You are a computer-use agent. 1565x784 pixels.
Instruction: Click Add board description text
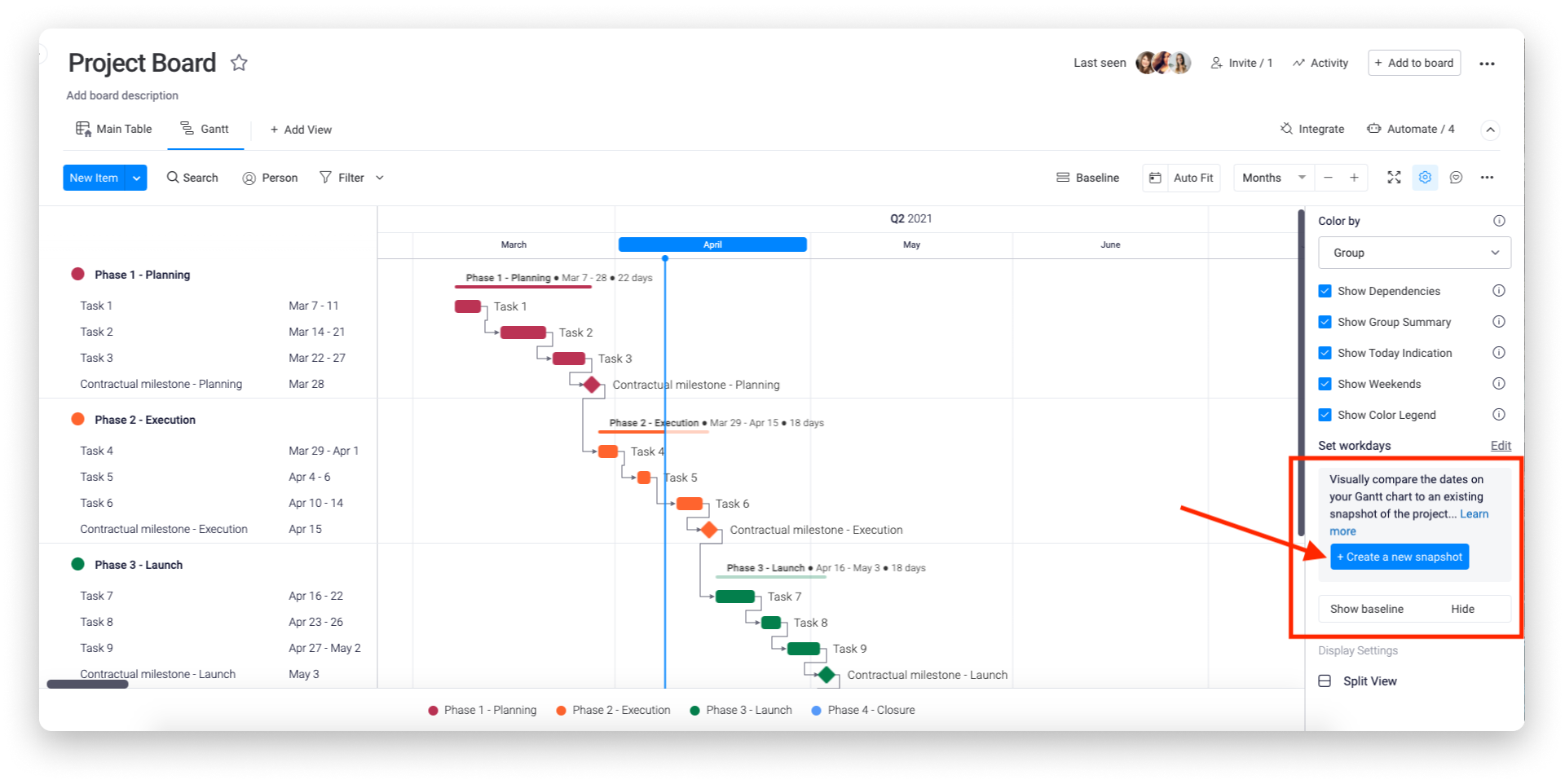pos(122,95)
